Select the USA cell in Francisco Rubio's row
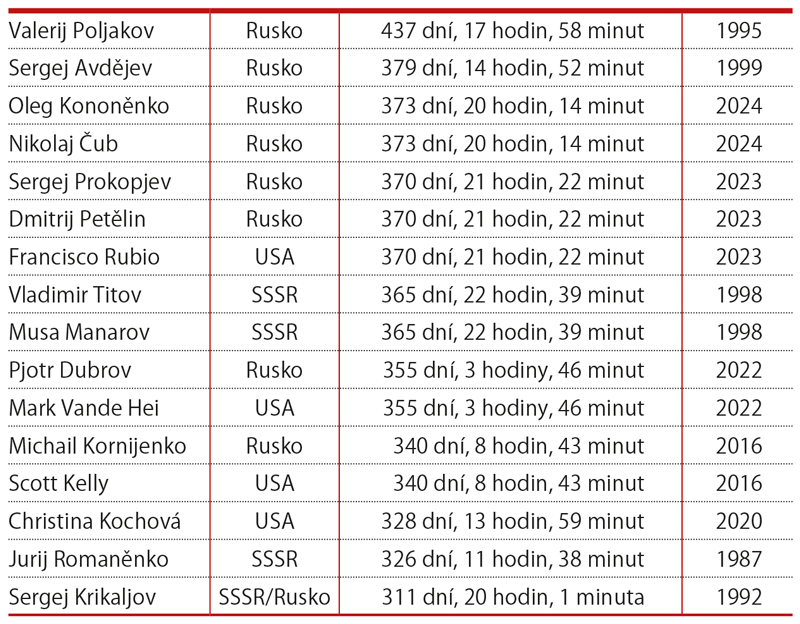This screenshot has height=624, width=800. coord(273,257)
